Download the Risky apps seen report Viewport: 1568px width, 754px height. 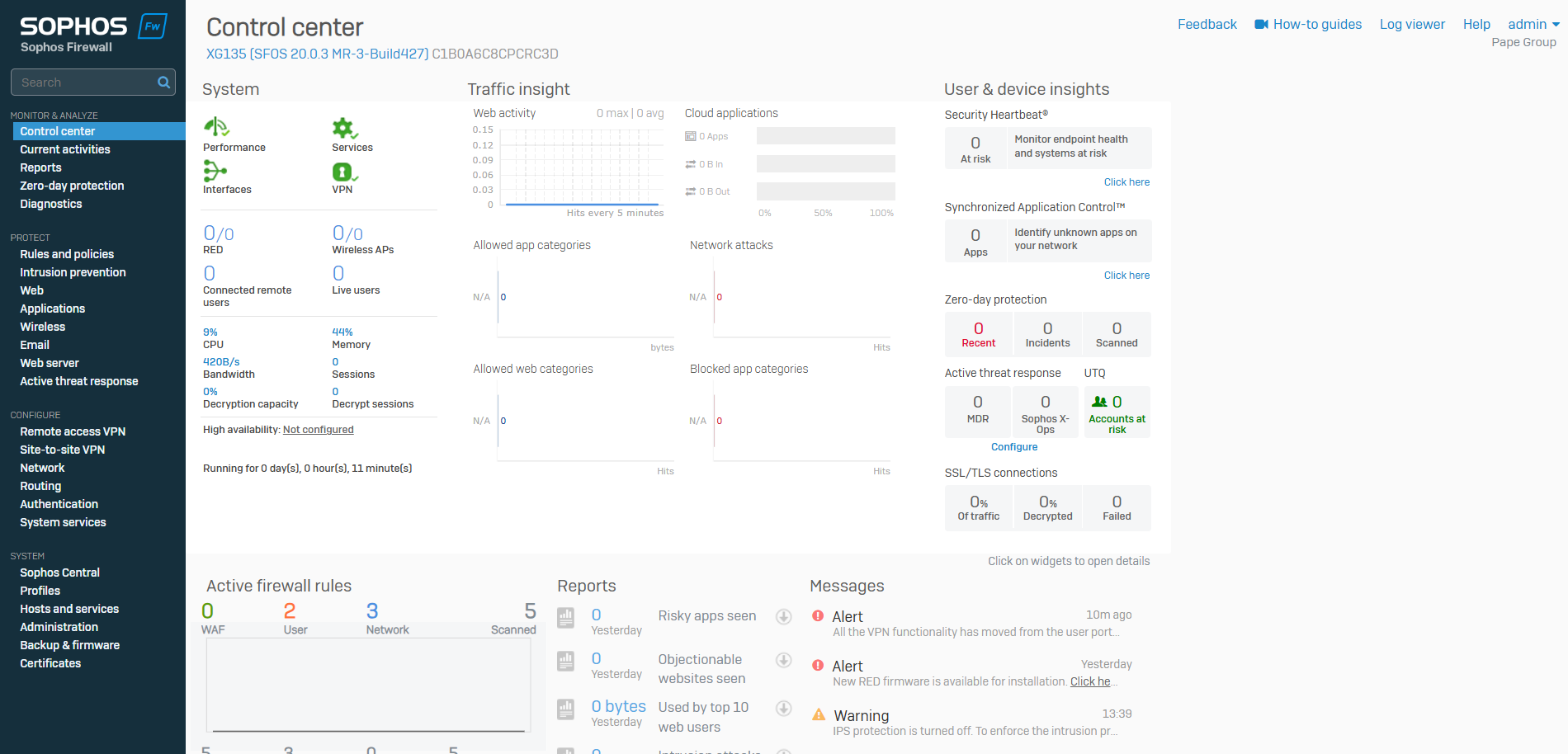(x=784, y=617)
